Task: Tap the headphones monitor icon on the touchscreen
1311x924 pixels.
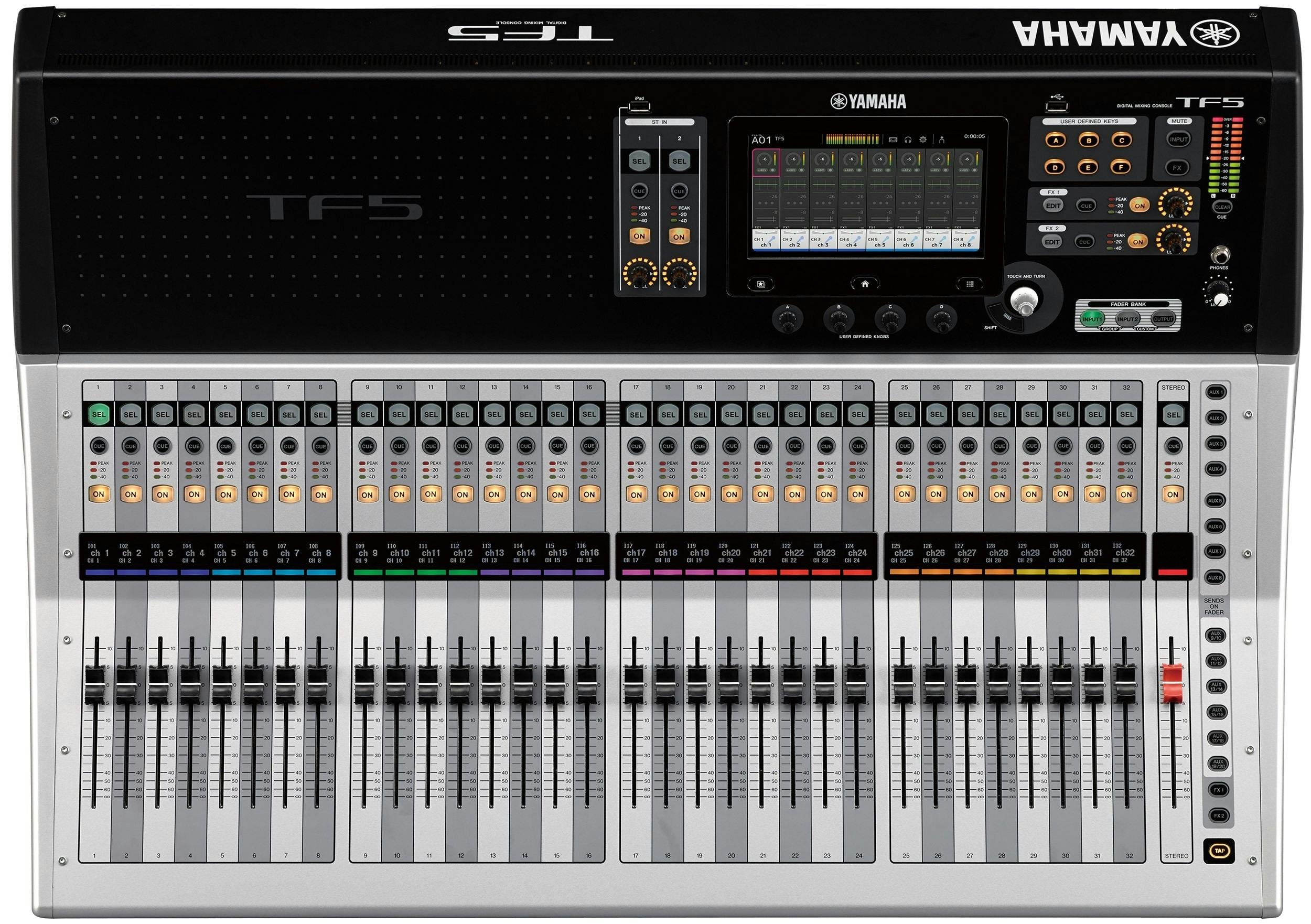Action: pyautogui.click(x=908, y=141)
